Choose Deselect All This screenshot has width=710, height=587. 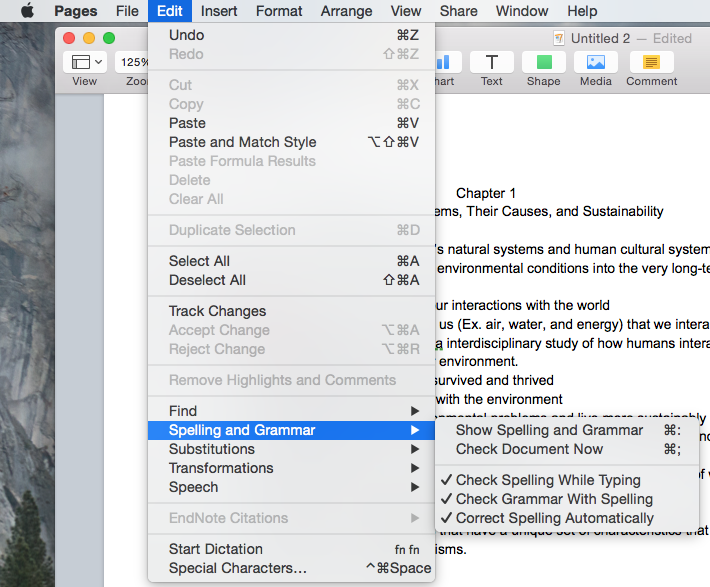[291, 280]
